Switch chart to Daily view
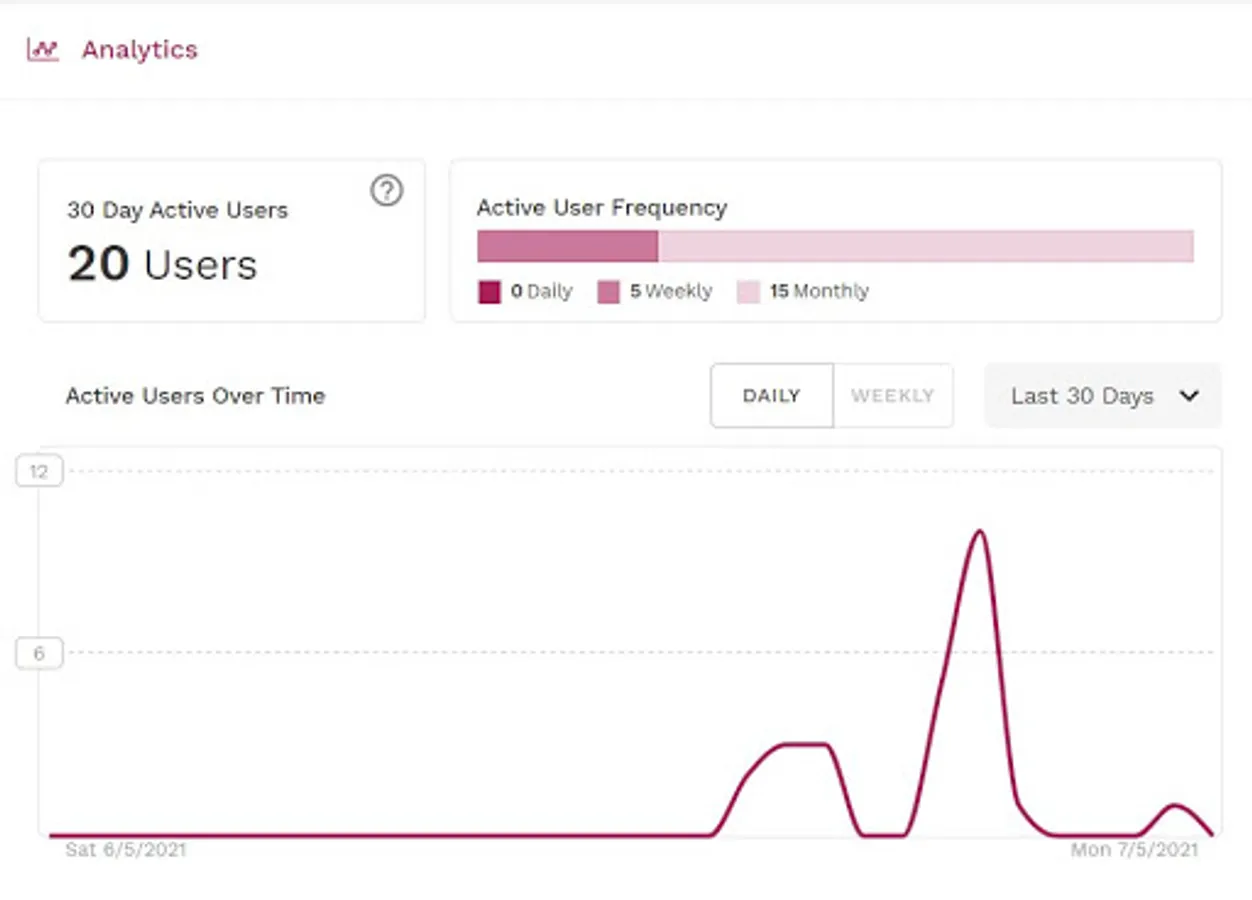Viewport: 1252px width, 900px height. coord(771,396)
